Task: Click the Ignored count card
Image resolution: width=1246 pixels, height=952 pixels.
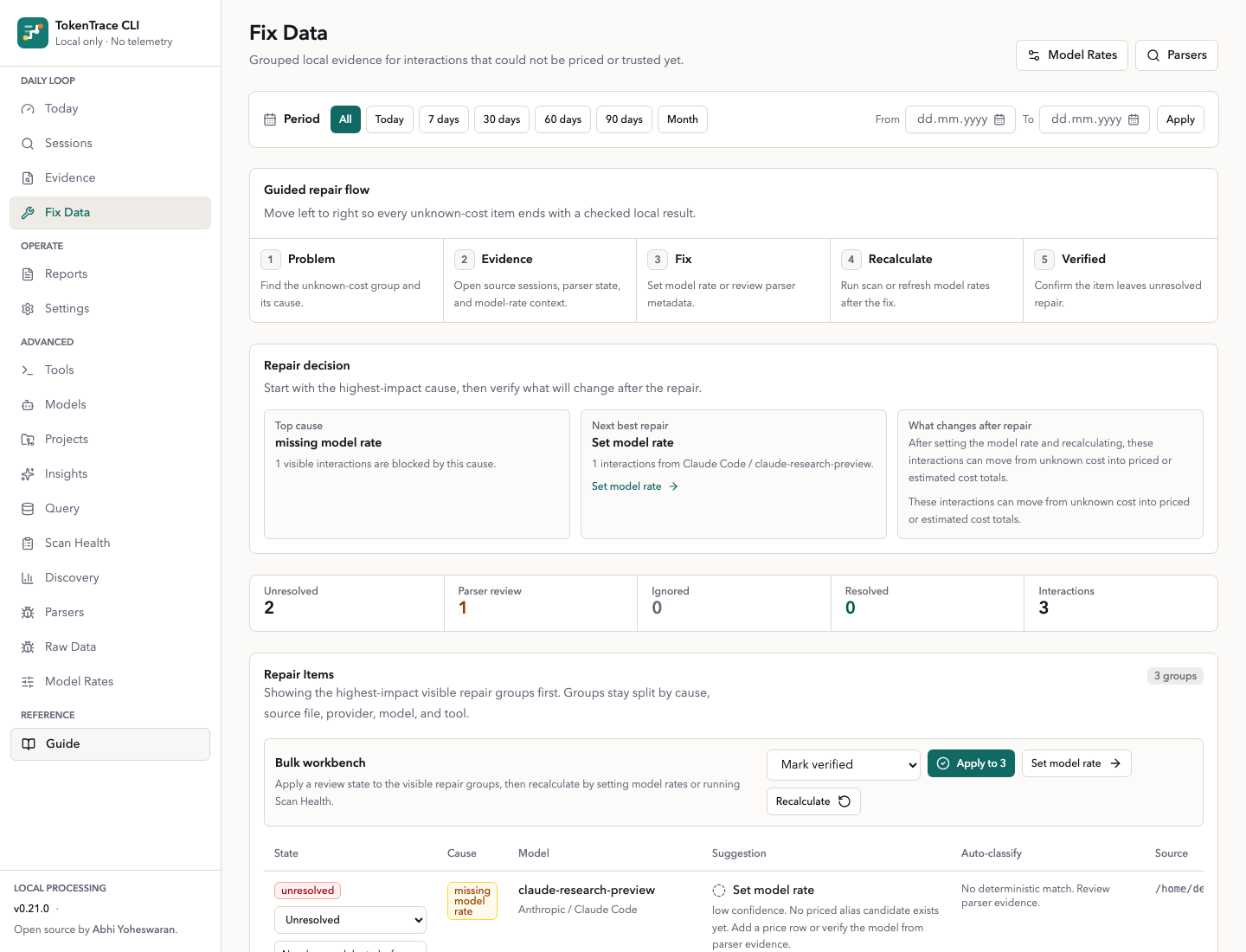Action: click(x=734, y=603)
